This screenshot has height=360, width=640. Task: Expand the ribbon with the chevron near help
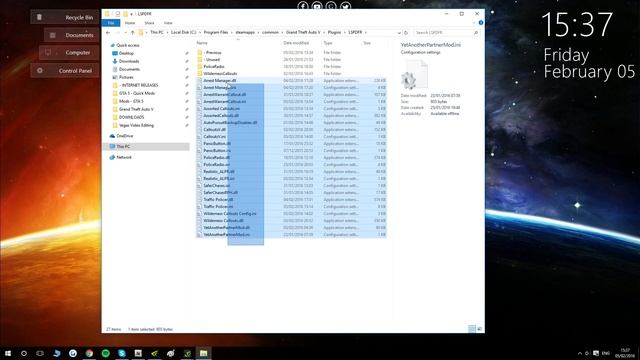pyautogui.click(x=474, y=23)
